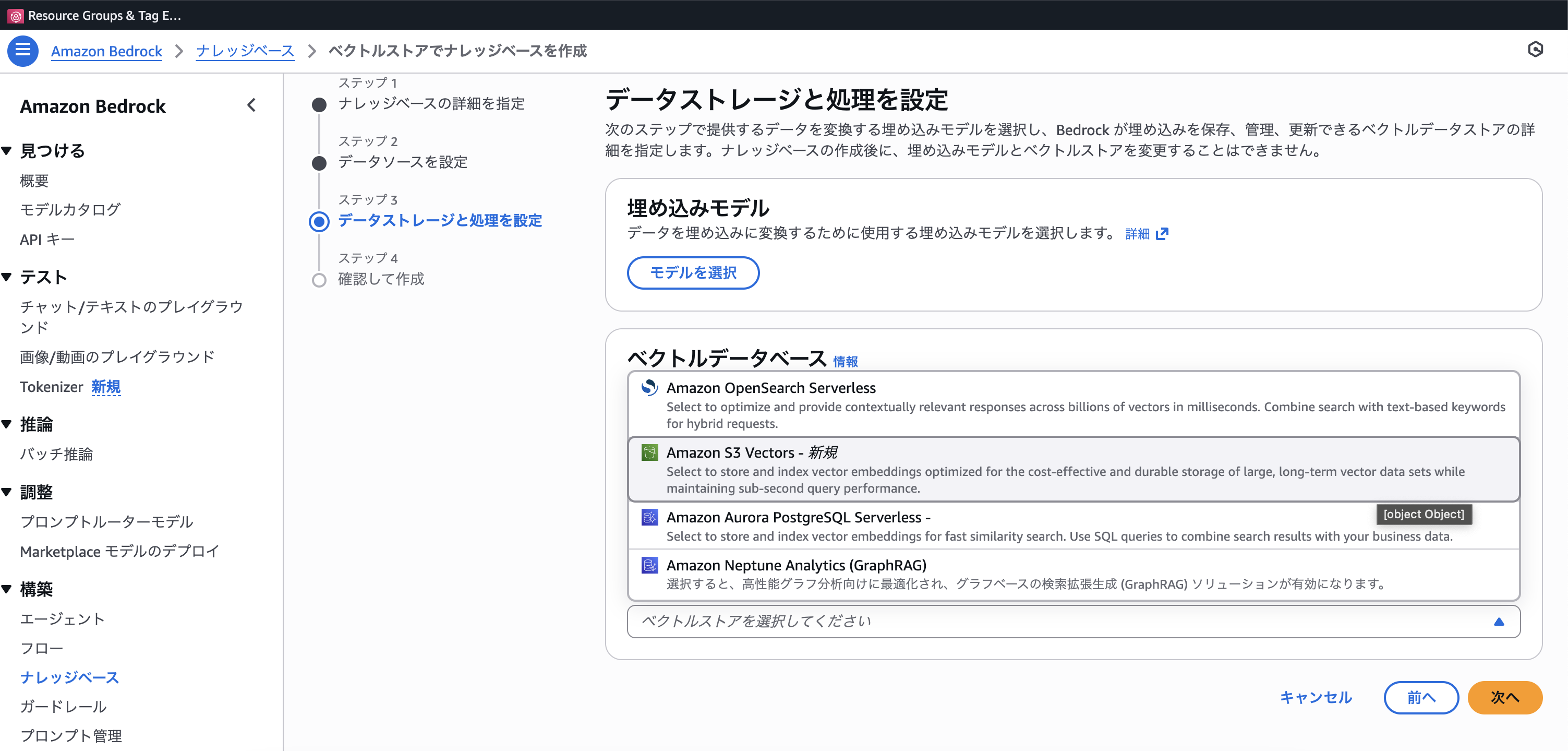This screenshot has height=751, width=1568.
Task: Click the external link icon next to 詳細
Action: point(1162,234)
